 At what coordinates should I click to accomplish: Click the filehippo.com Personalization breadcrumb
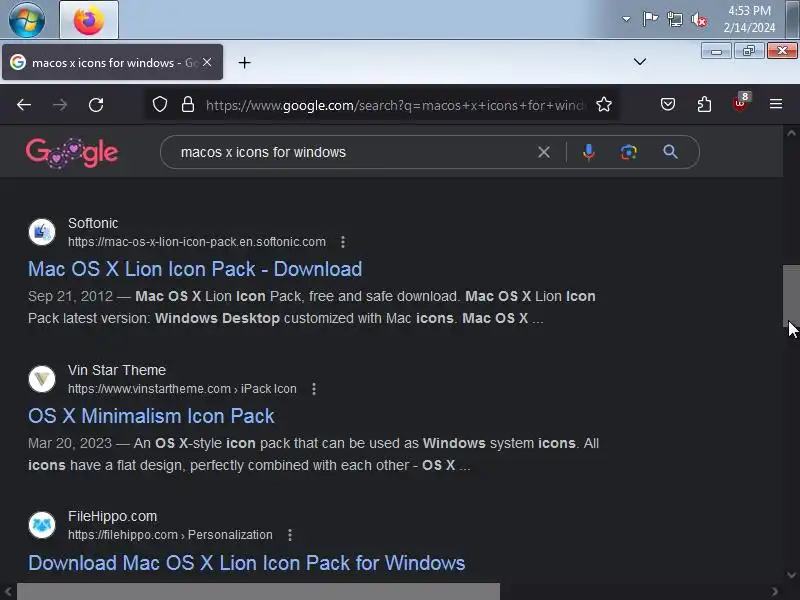click(x=170, y=535)
